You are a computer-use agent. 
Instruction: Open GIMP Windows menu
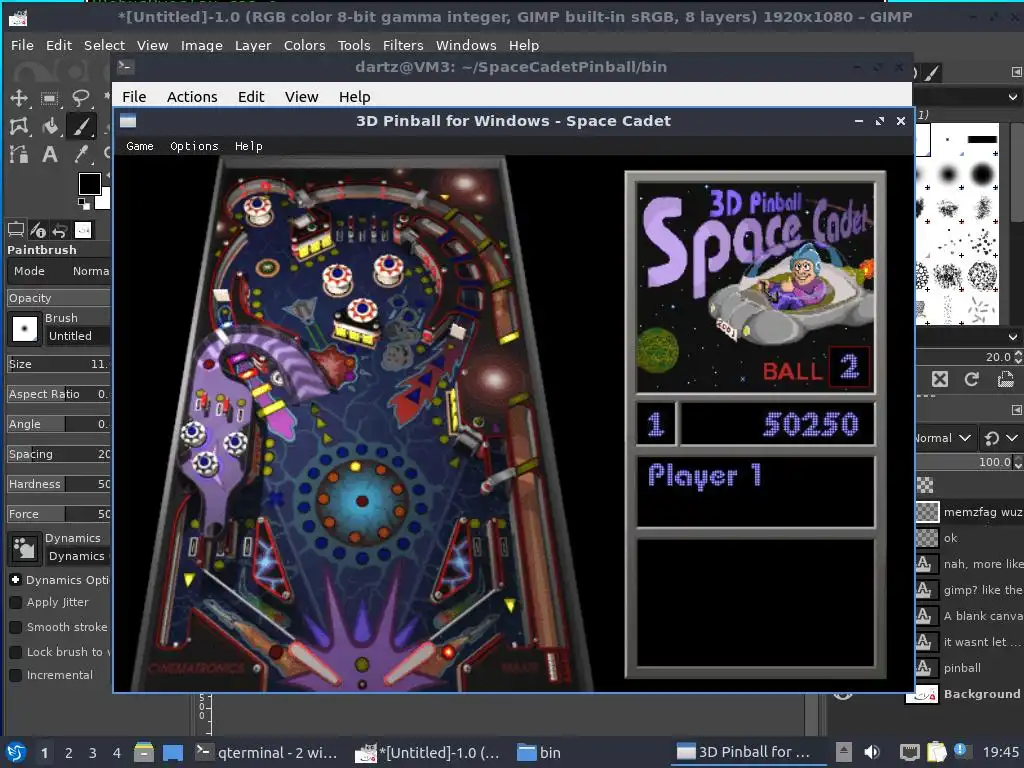point(466,45)
